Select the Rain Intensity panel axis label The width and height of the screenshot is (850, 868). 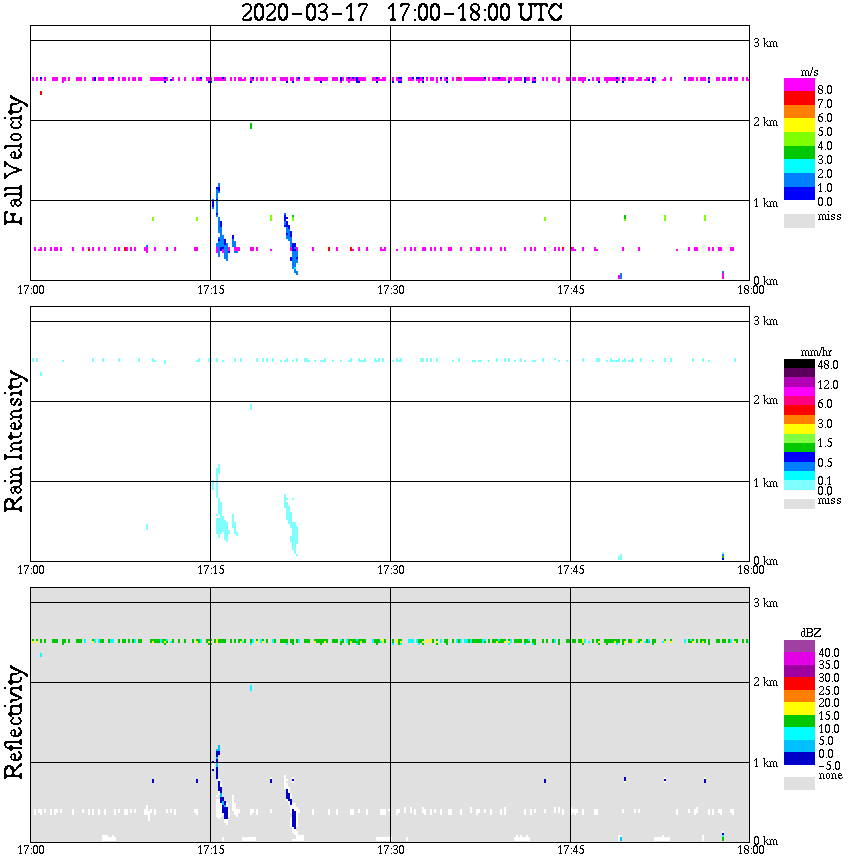(14, 441)
